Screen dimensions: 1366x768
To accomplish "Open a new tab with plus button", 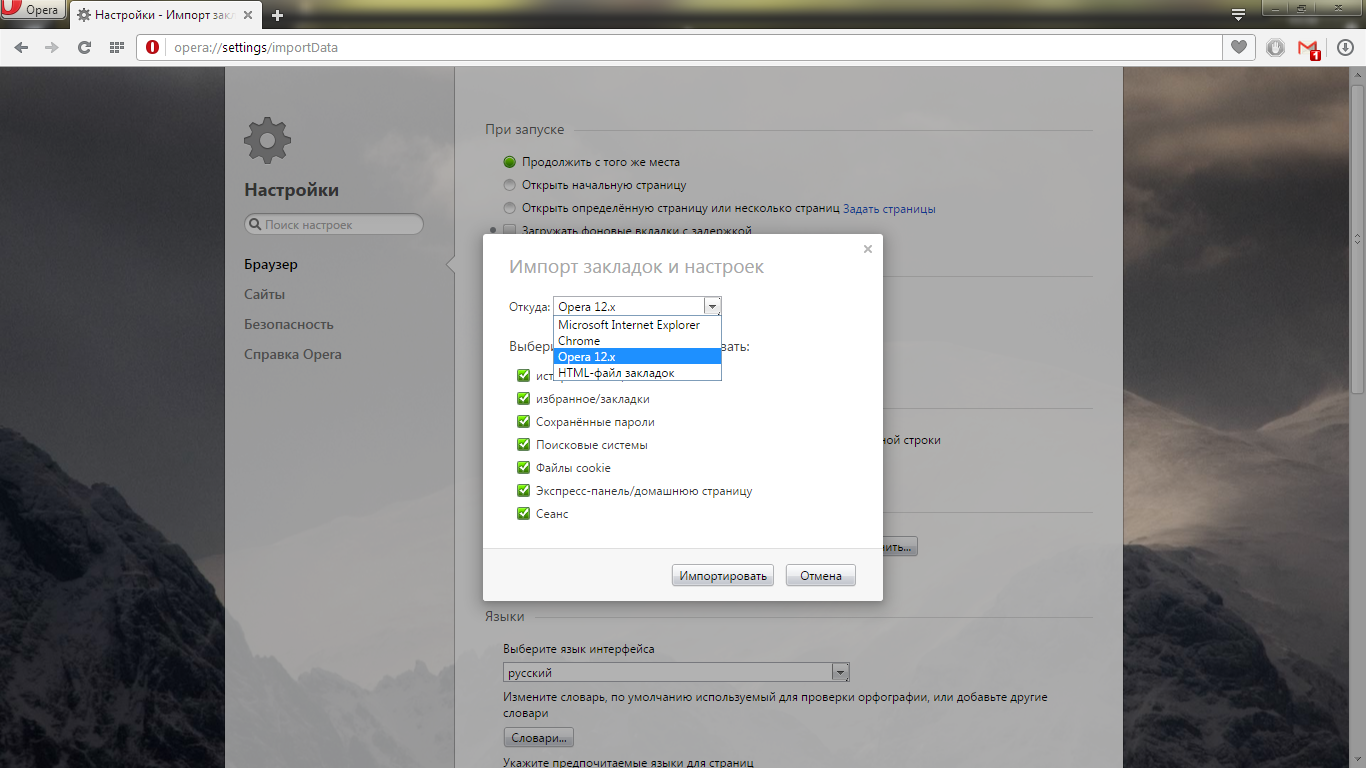I will pos(277,15).
